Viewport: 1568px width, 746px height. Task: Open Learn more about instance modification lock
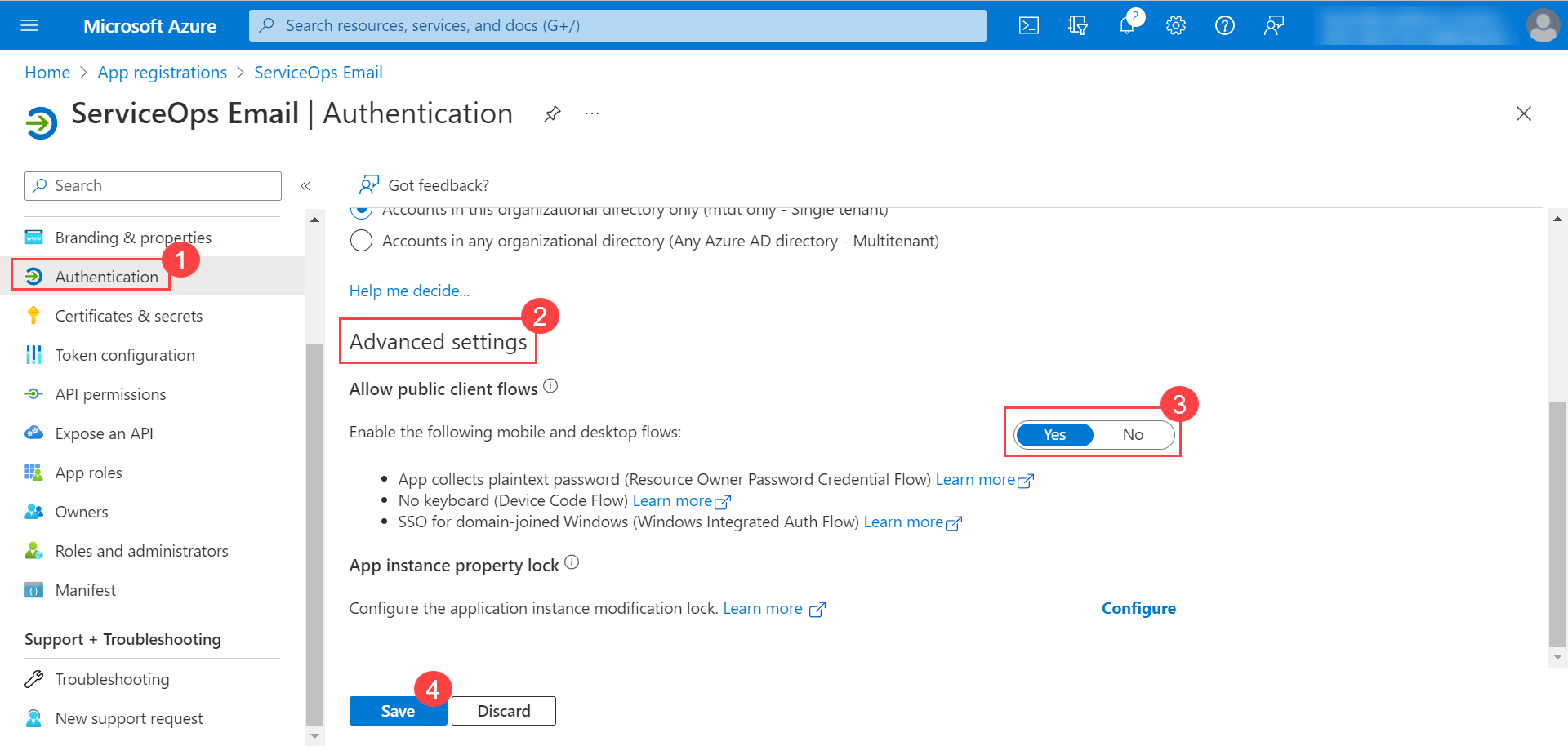pyautogui.click(x=774, y=609)
